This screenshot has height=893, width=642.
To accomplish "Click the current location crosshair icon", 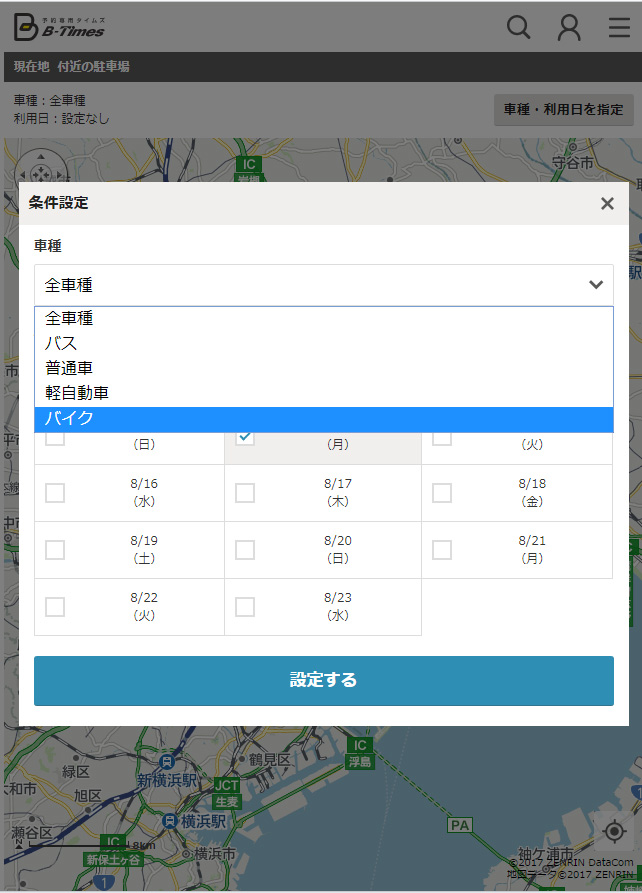I will tap(613, 831).
